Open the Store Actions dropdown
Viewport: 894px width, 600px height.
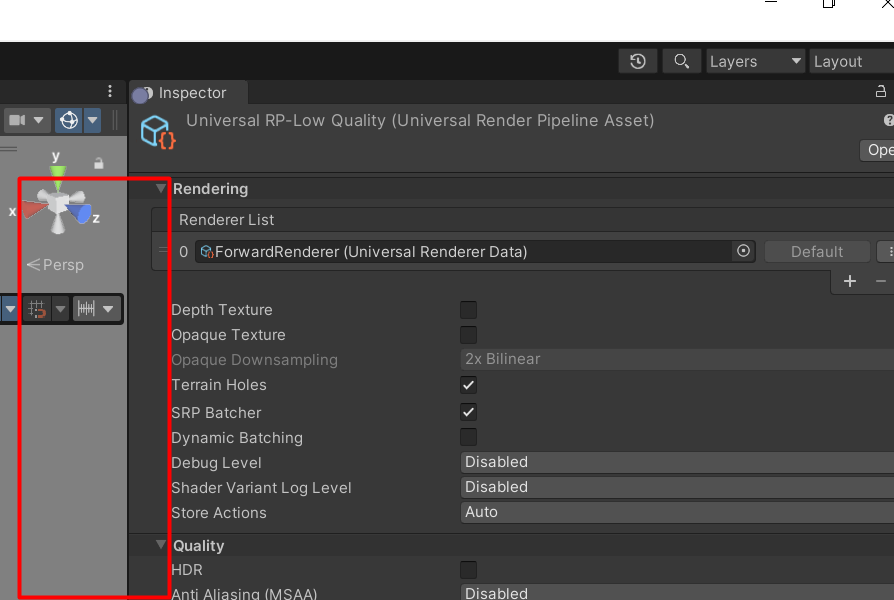tap(677, 513)
